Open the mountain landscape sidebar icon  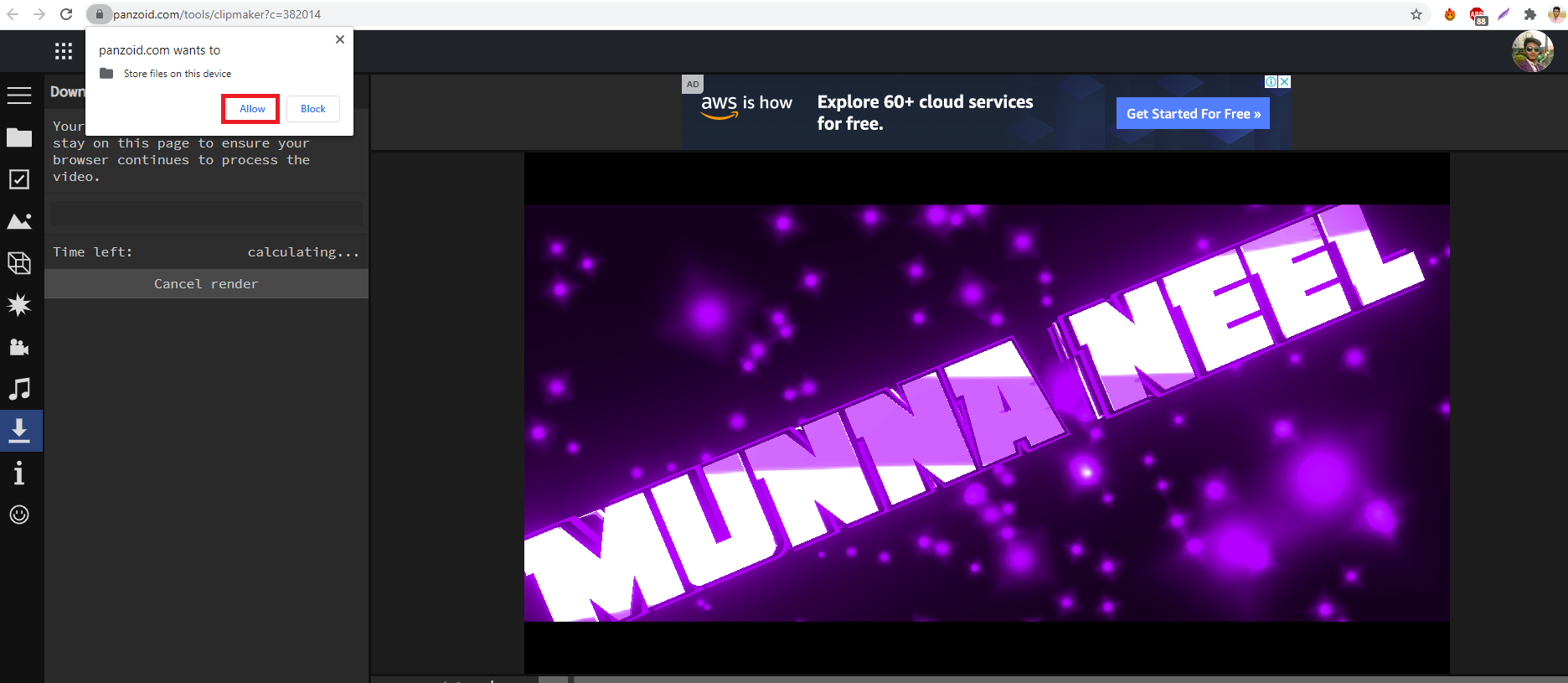click(x=19, y=221)
